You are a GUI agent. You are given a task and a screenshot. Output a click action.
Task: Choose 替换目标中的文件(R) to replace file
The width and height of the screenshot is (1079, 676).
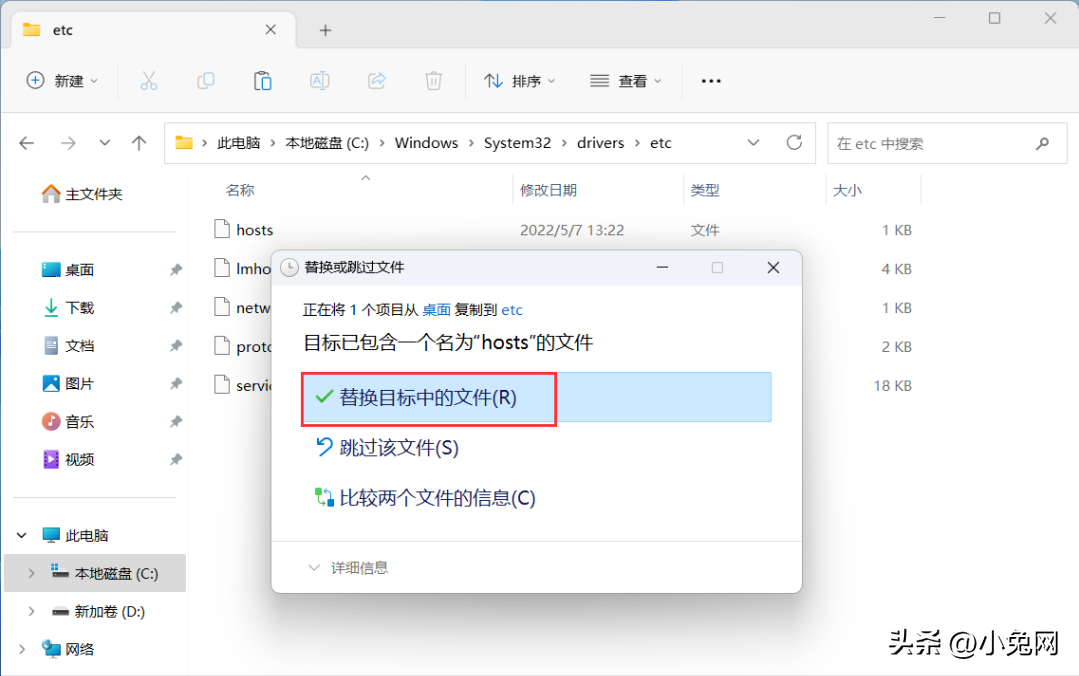point(428,397)
